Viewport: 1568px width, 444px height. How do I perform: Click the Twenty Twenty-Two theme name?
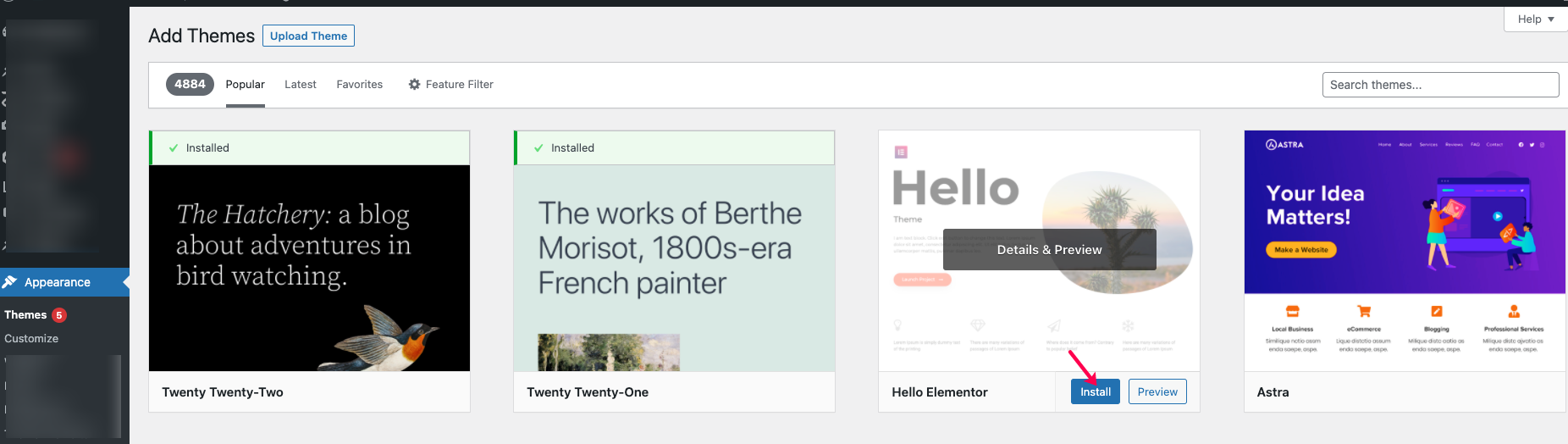coord(223,392)
